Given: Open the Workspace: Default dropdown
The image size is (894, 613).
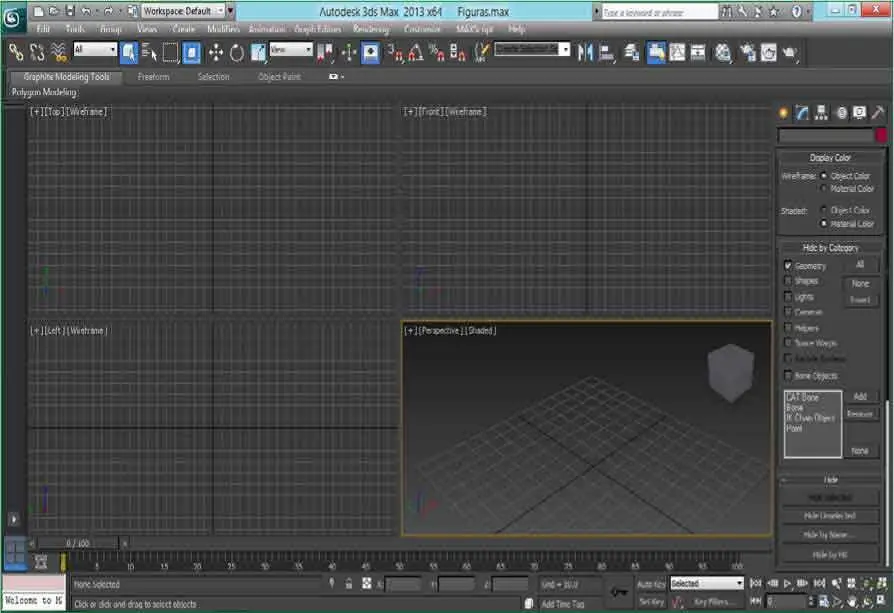Looking at the screenshot, I should point(182,11).
